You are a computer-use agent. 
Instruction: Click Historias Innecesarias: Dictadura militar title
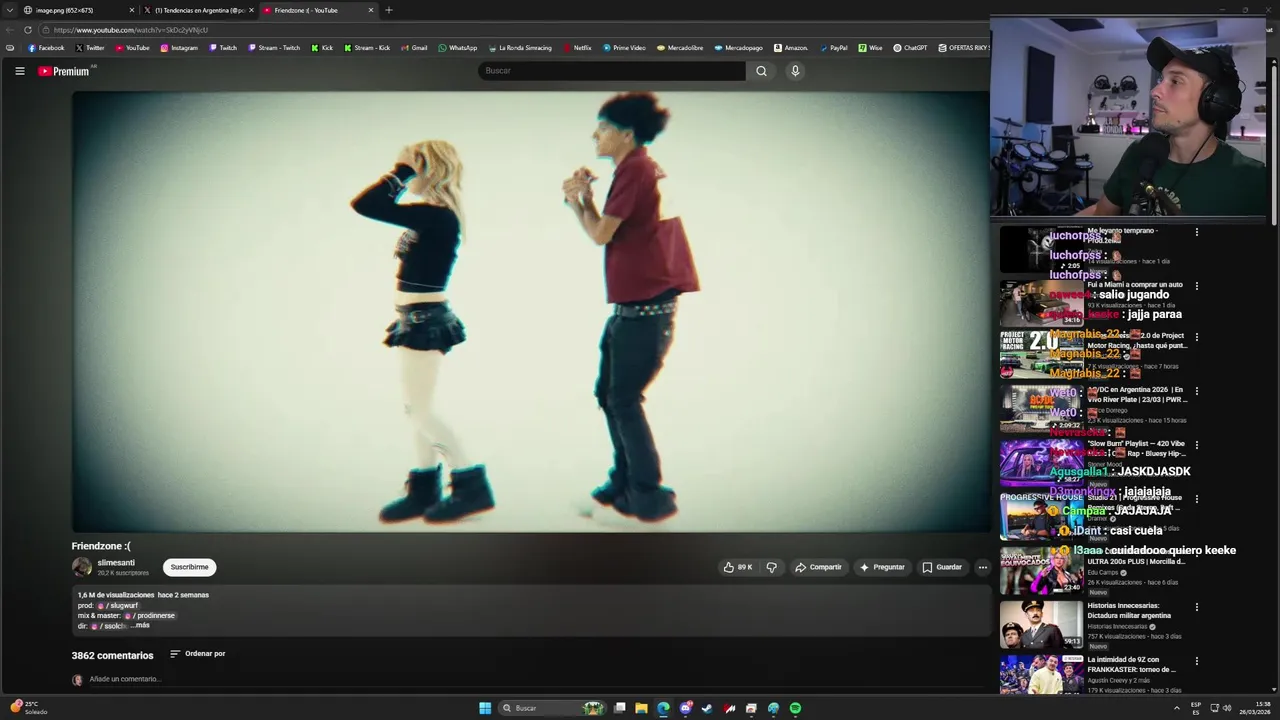click(x=1129, y=611)
